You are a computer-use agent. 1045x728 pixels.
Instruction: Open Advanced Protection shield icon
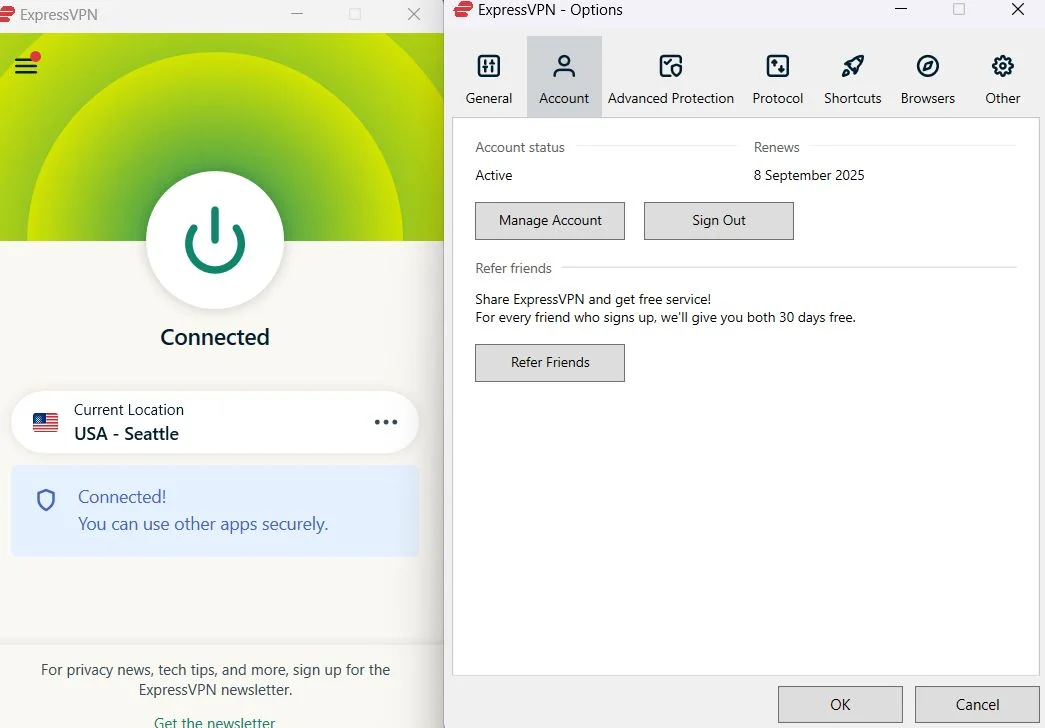point(670,66)
